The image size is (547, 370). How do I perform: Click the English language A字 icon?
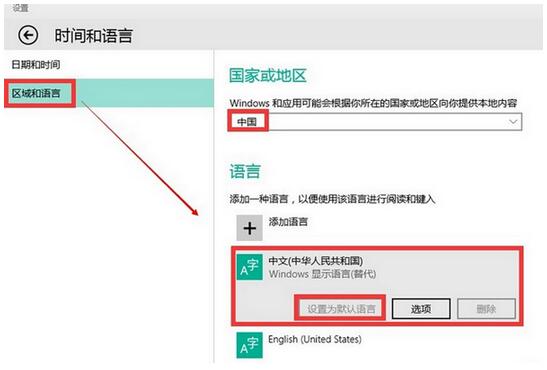(x=249, y=345)
